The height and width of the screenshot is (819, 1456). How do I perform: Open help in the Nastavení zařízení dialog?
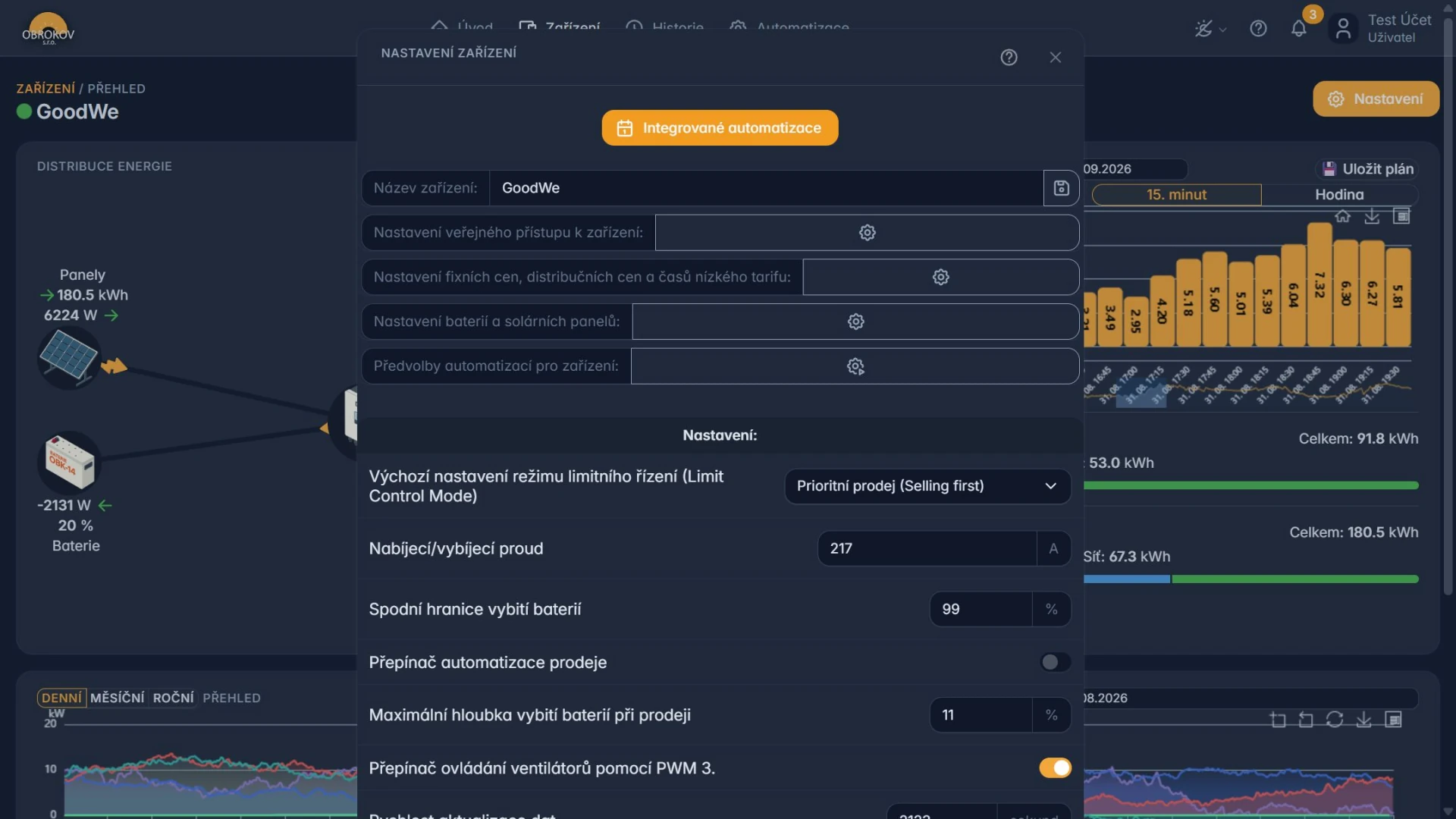point(1009,58)
